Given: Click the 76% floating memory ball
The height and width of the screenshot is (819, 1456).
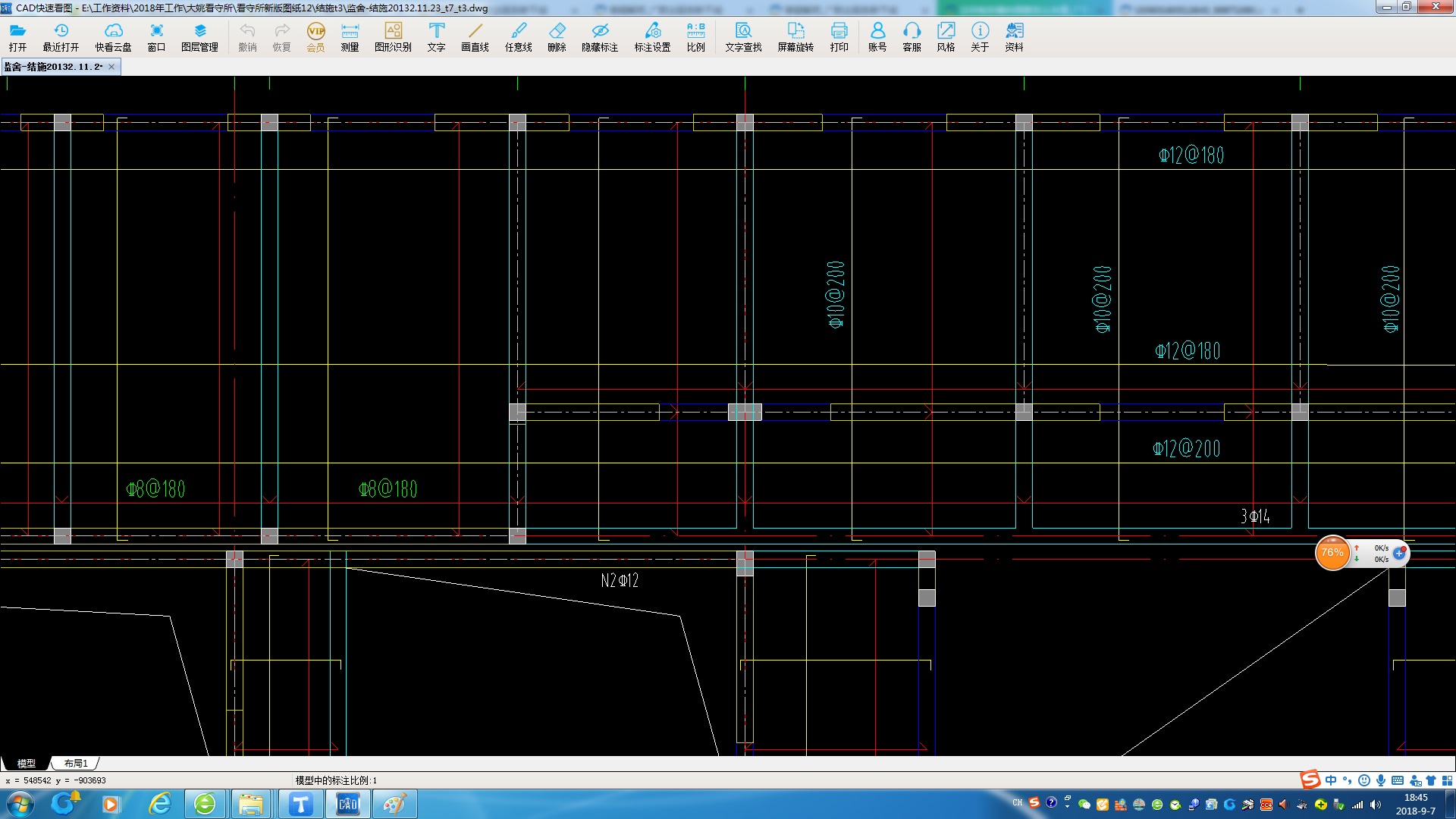Looking at the screenshot, I should (1332, 553).
